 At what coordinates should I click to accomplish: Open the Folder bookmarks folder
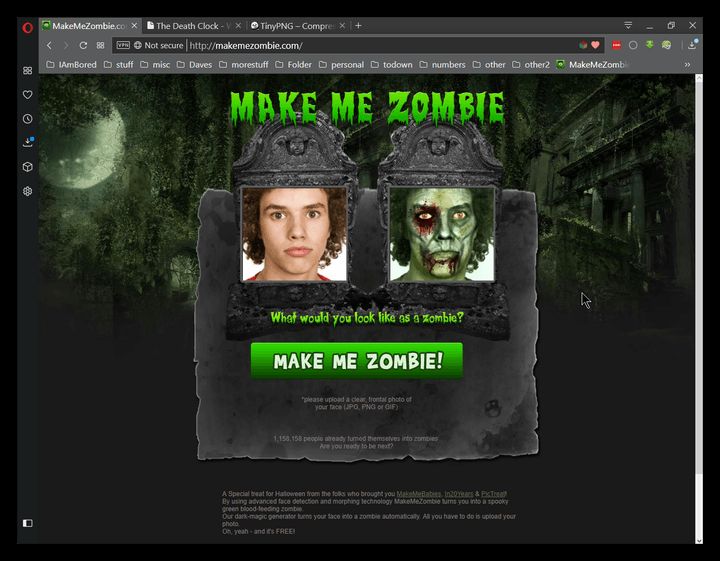click(x=293, y=65)
